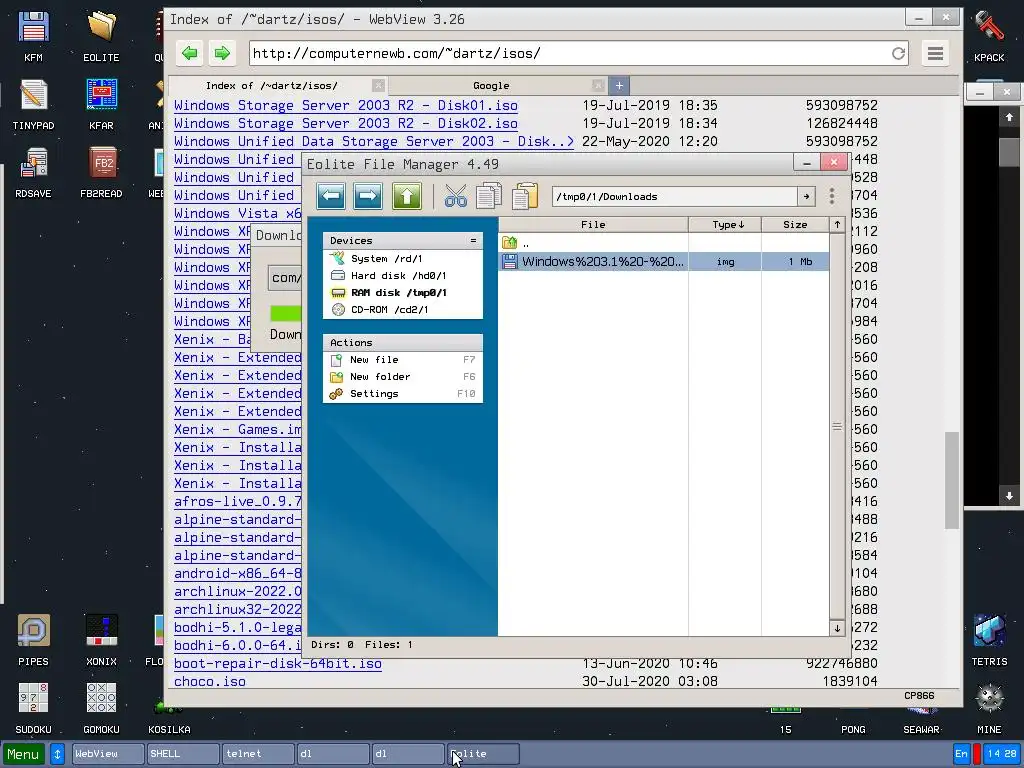The width and height of the screenshot is (1024, 768).
Task: Launch PIPES game icon
Action: point(33,640)
